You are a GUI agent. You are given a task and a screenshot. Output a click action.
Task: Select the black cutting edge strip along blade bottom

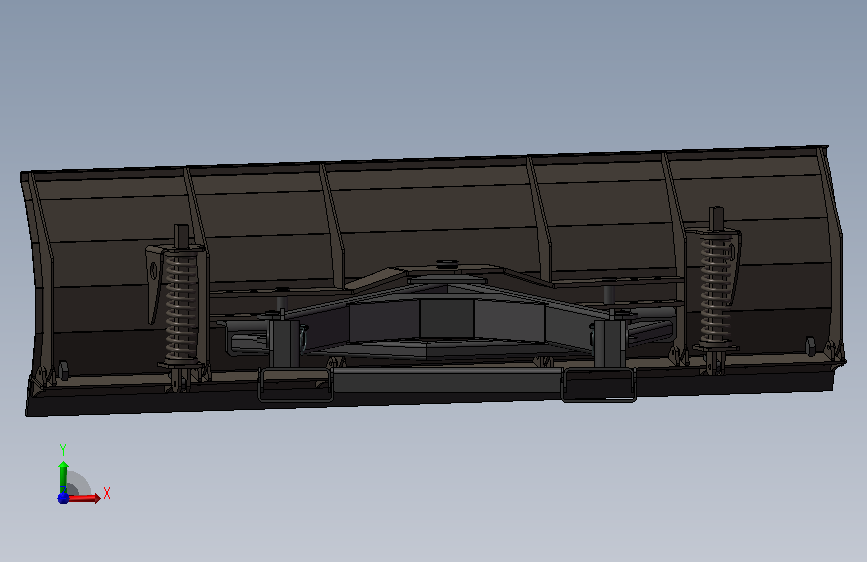(429, 397)
